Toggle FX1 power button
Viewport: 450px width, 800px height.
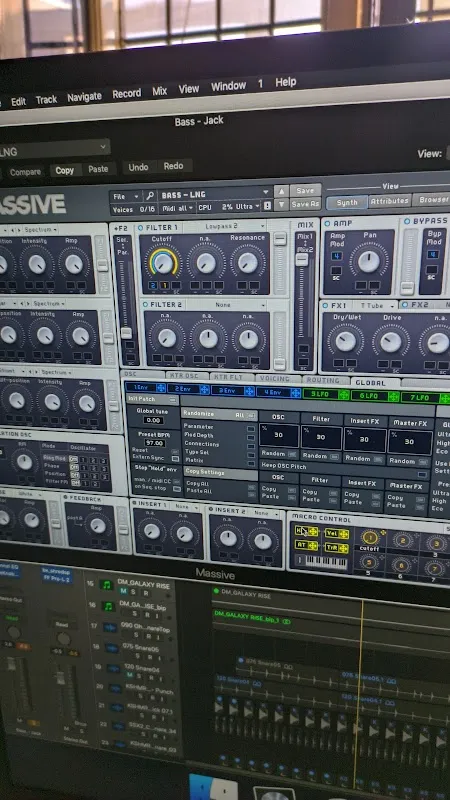325,306
